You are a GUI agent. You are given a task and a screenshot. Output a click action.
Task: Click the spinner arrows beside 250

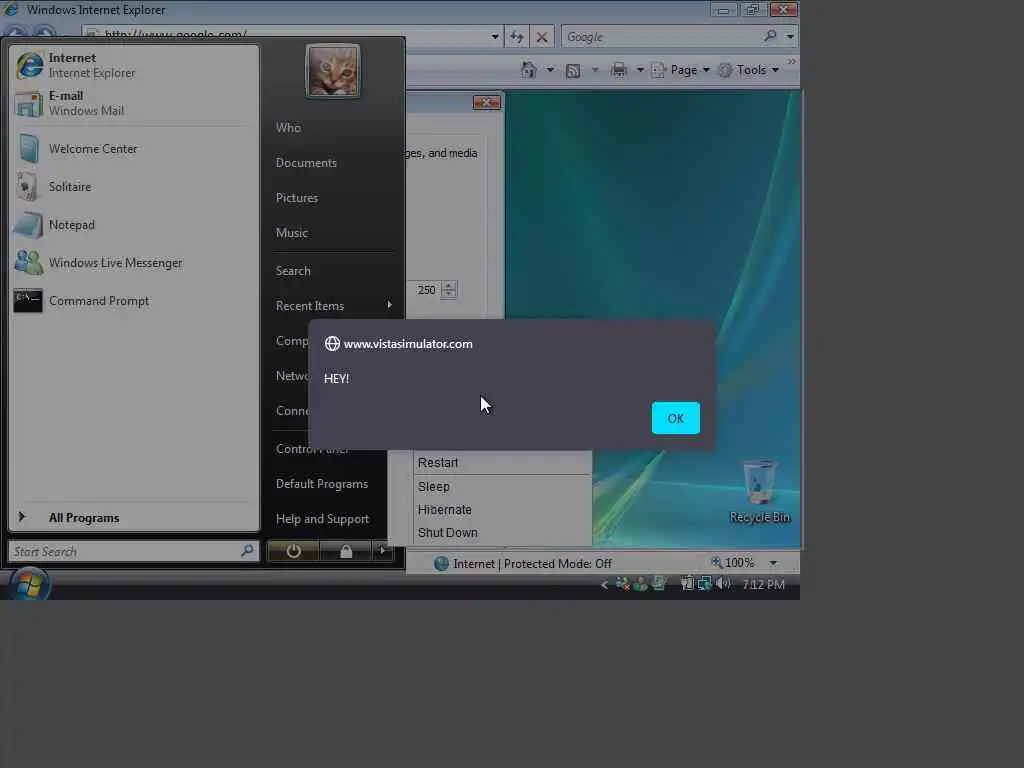pyautogui.click(x=449, y=290)
